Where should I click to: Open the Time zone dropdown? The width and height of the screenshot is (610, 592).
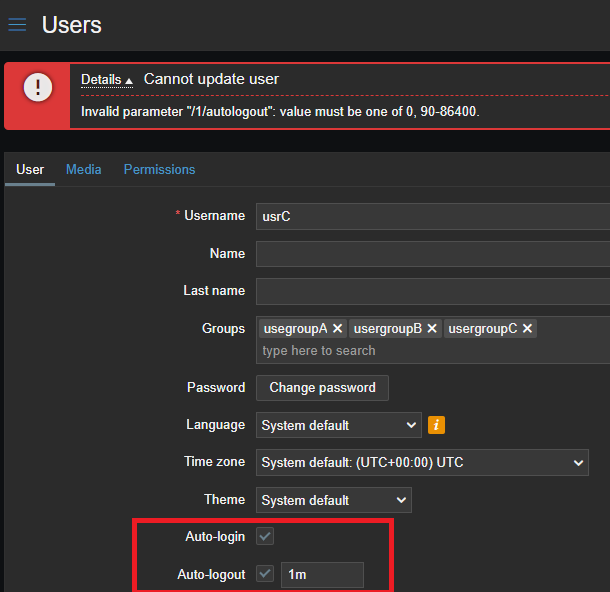[422, 462]
